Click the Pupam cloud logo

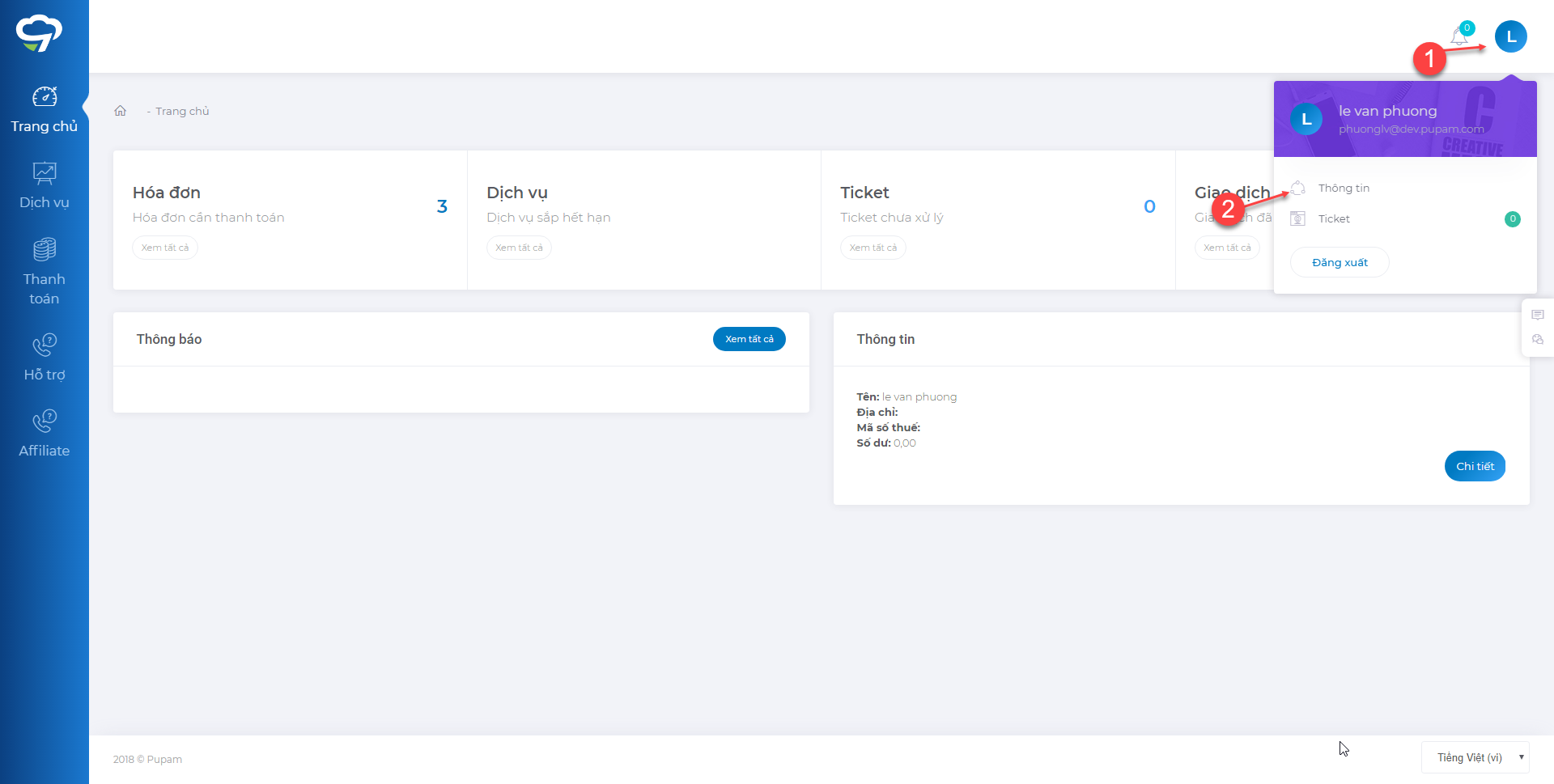(39, 33)
